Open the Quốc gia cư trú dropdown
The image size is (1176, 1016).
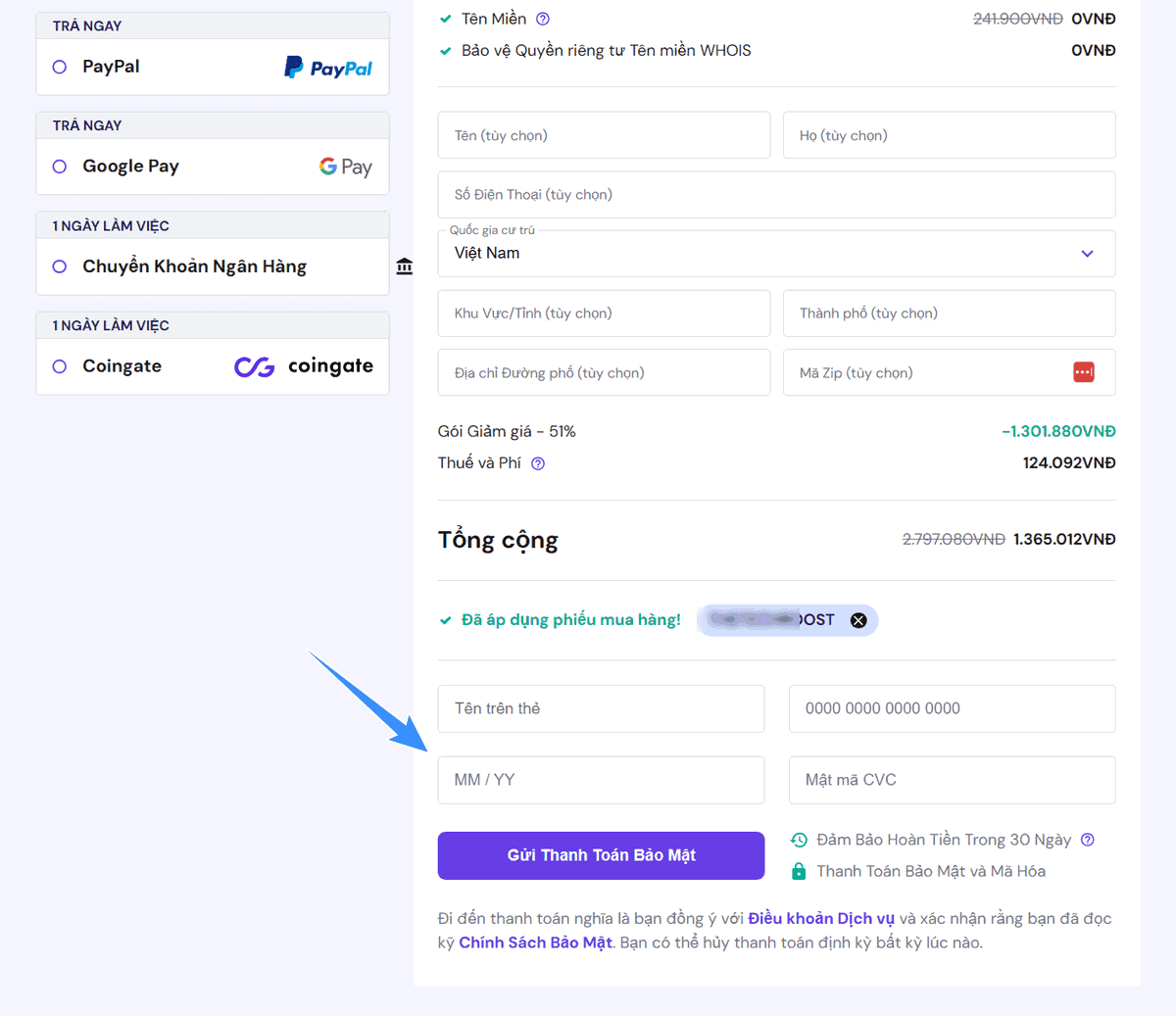point(776,254)
